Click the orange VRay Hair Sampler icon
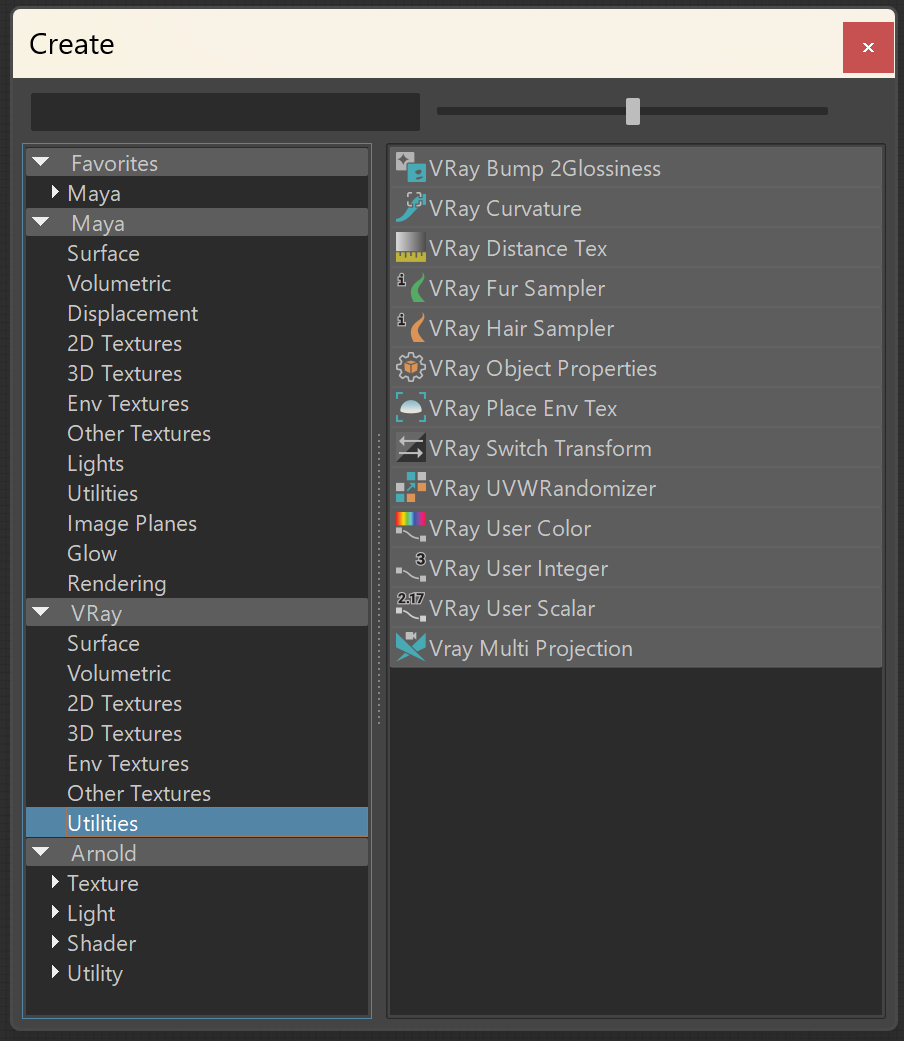This screenshot has height=1041, width=904. [411, 327]
